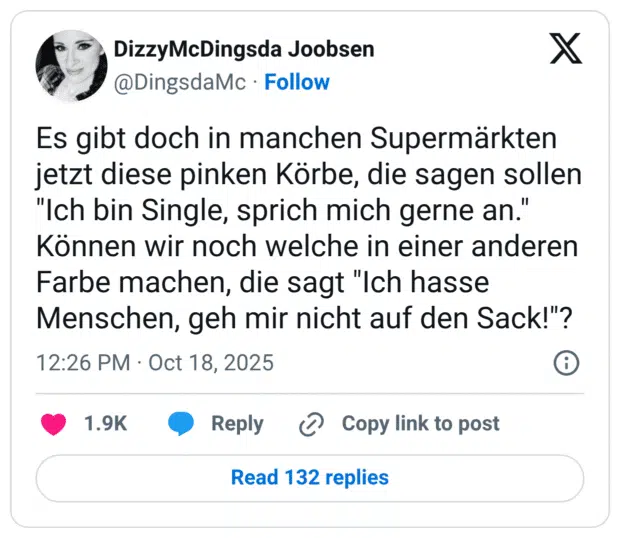Open the 12:26 PM timestamp link
The height and width of the screenshot is (538, 620).
coord(83,362)
